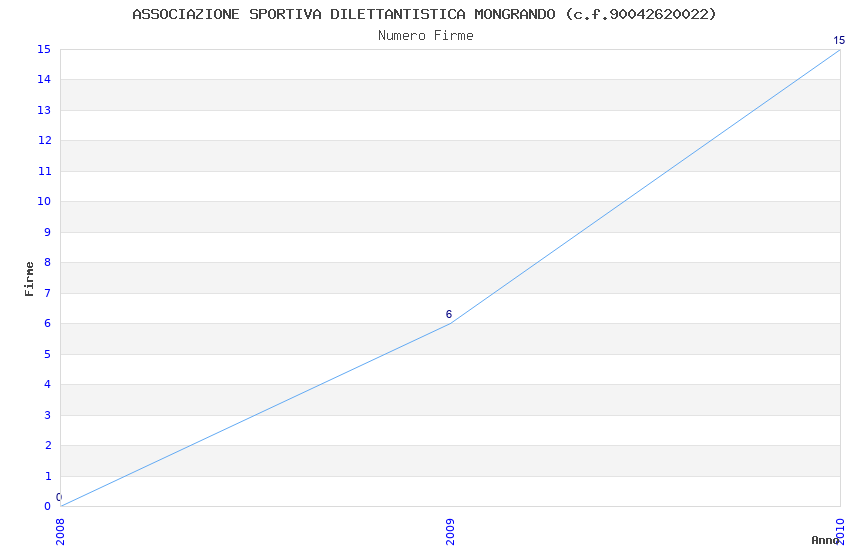The image size is (850, 550).
Task: Click the y-axis tick label 4
Action: [48, 384]
